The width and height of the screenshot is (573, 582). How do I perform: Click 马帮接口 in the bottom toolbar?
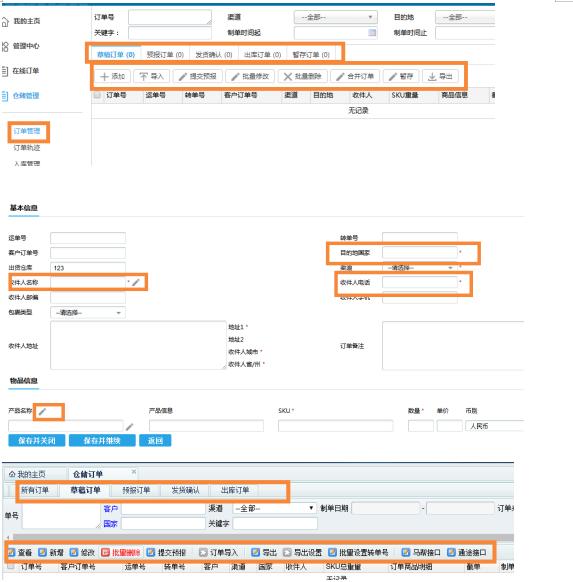pyautogui.click(x=421, y=552)
